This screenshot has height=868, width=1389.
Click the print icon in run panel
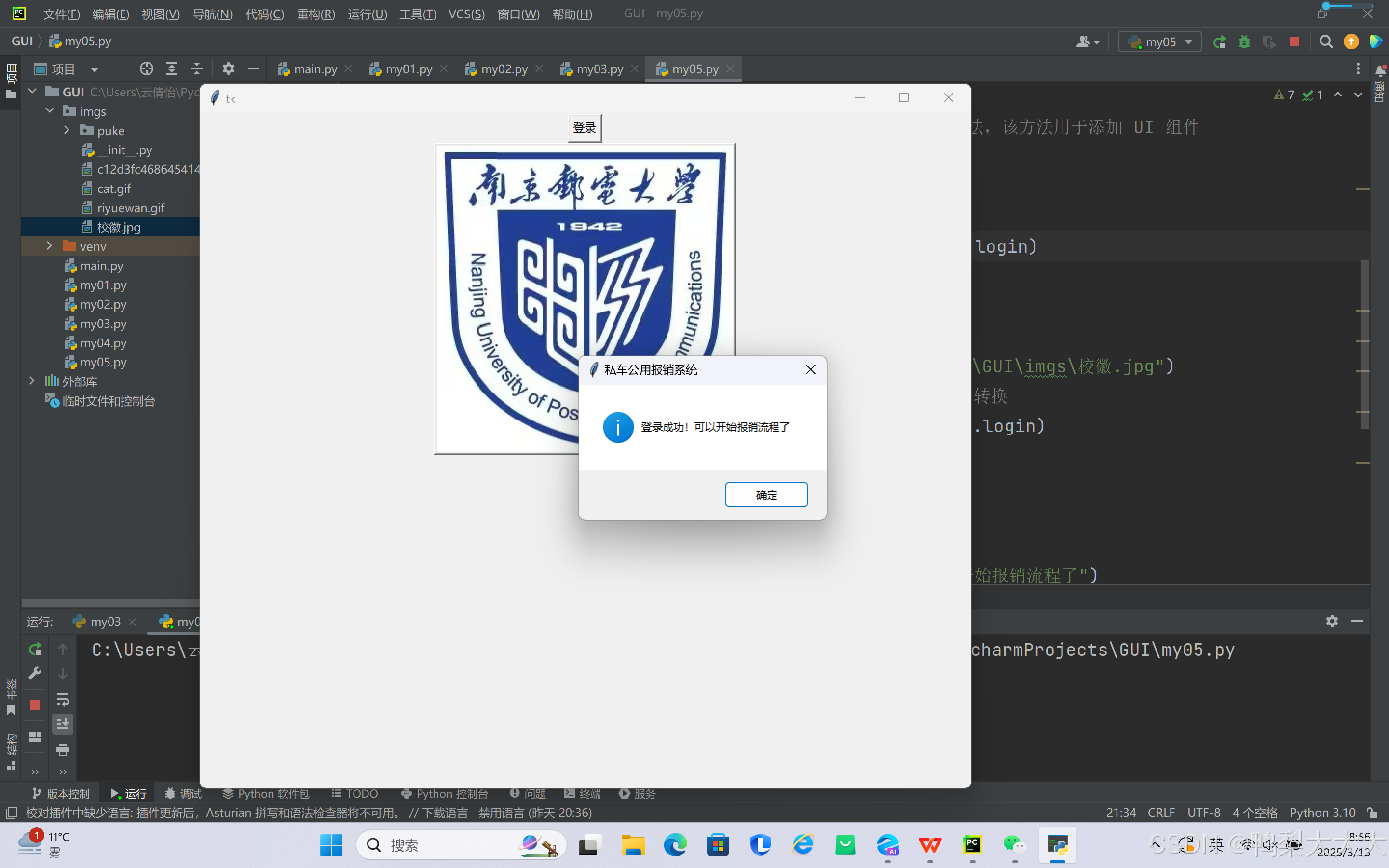(63, 749)
